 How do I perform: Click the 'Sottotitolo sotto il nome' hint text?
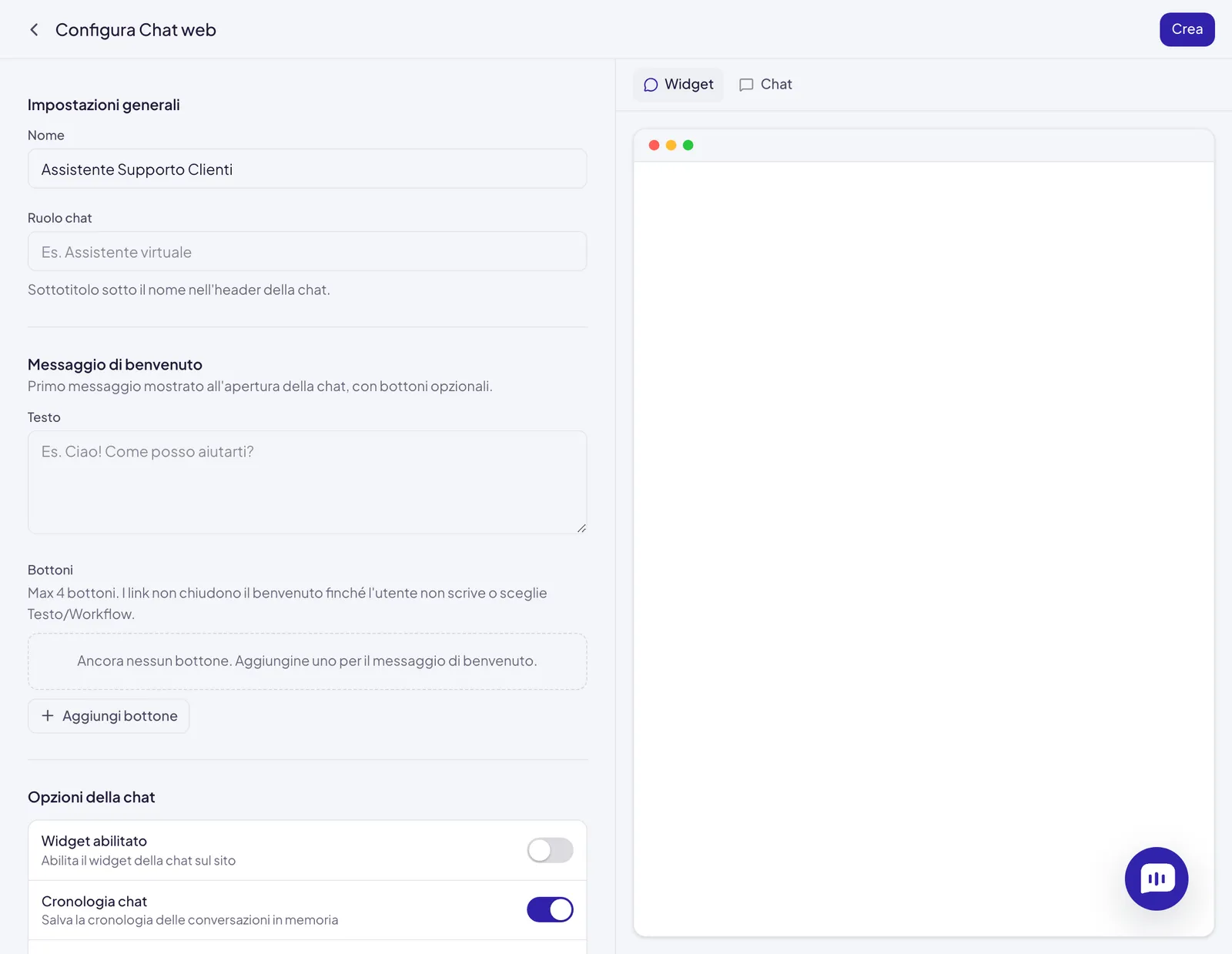coord(179,290)
